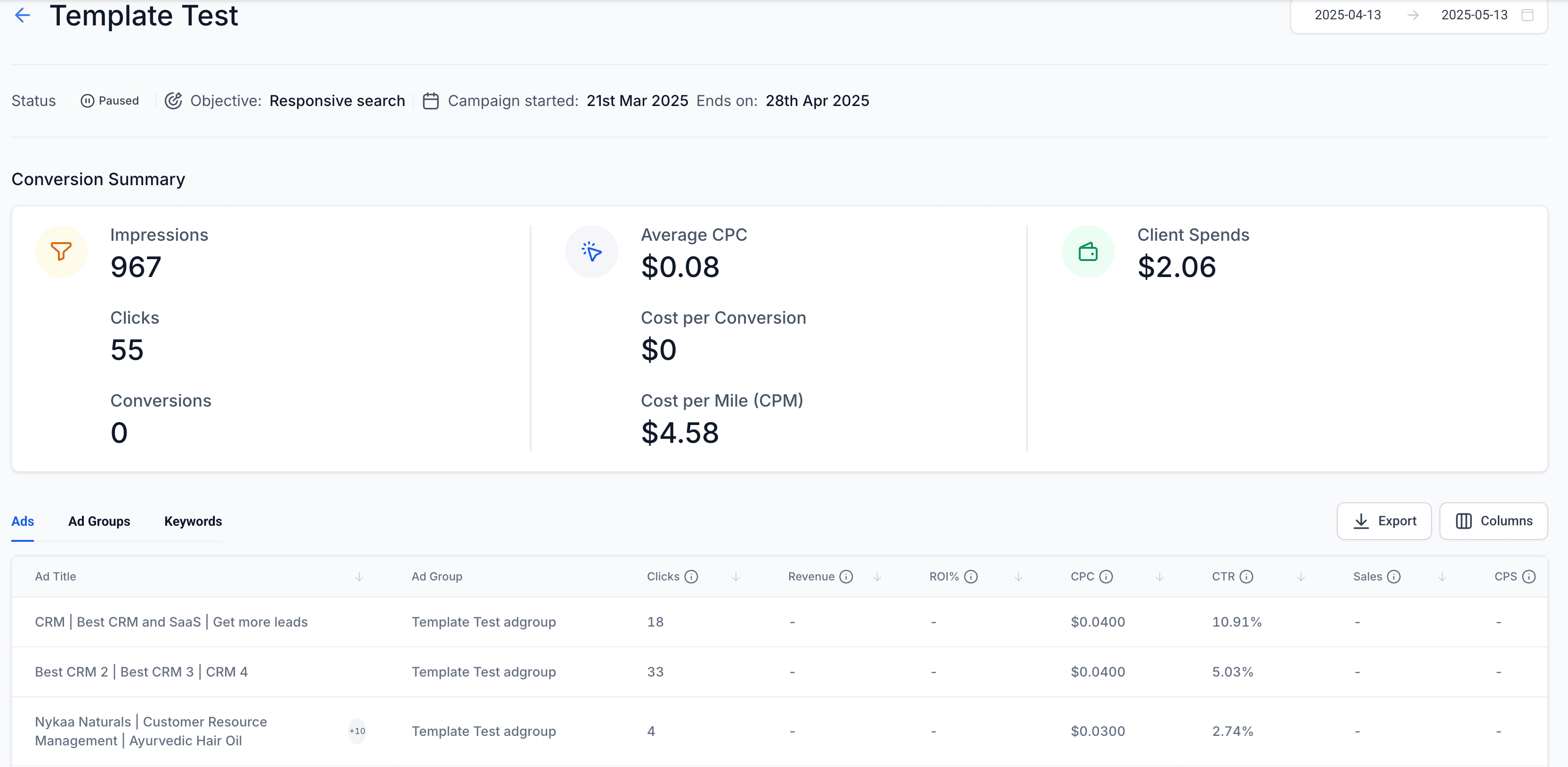
Task: Switch to the Keywords tab
Action: pyautogui.click(x=193, y=522)
